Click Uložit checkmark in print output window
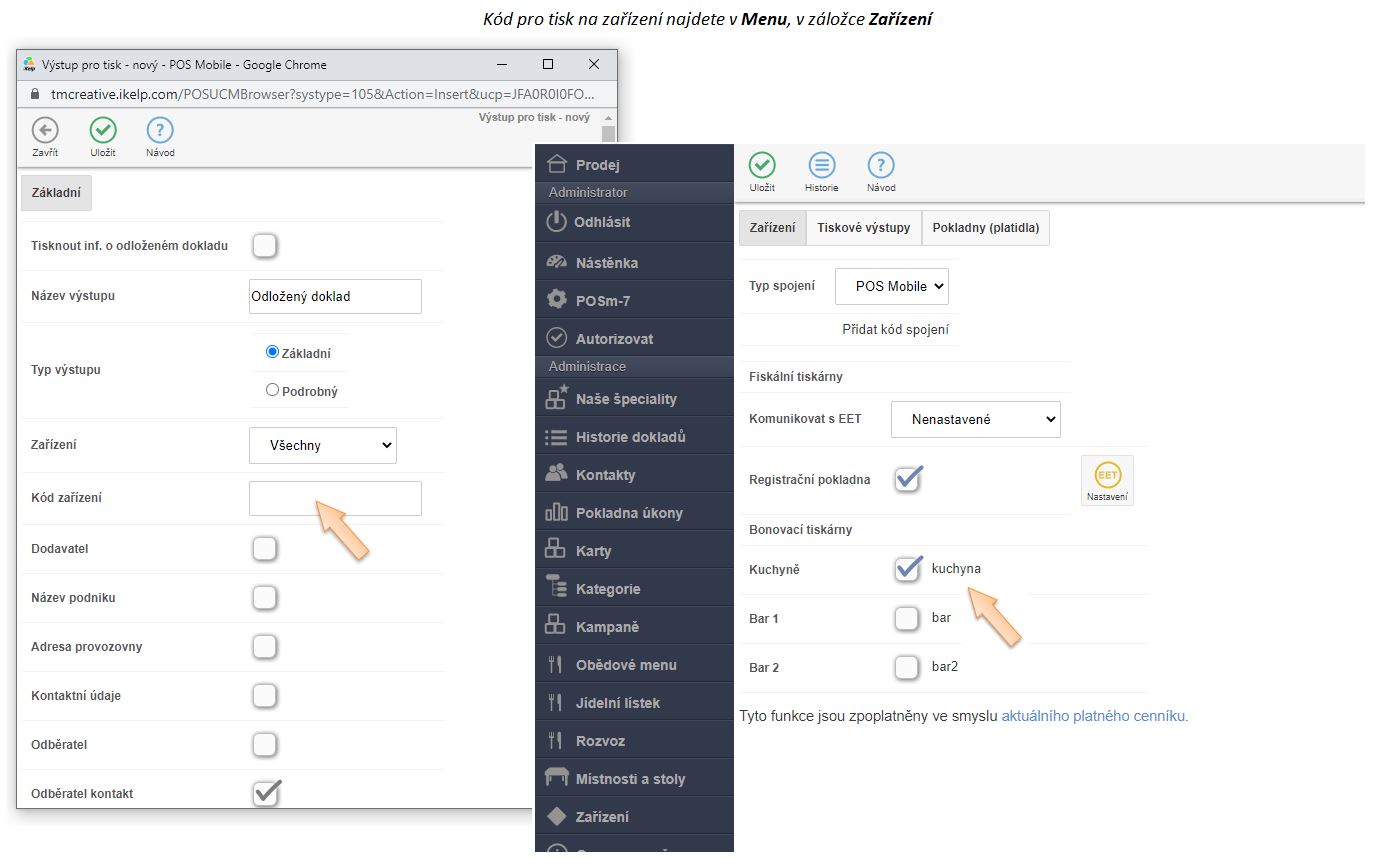This screenshot has width=1382, height=866. pyautogui.click(x=103, y=130)
